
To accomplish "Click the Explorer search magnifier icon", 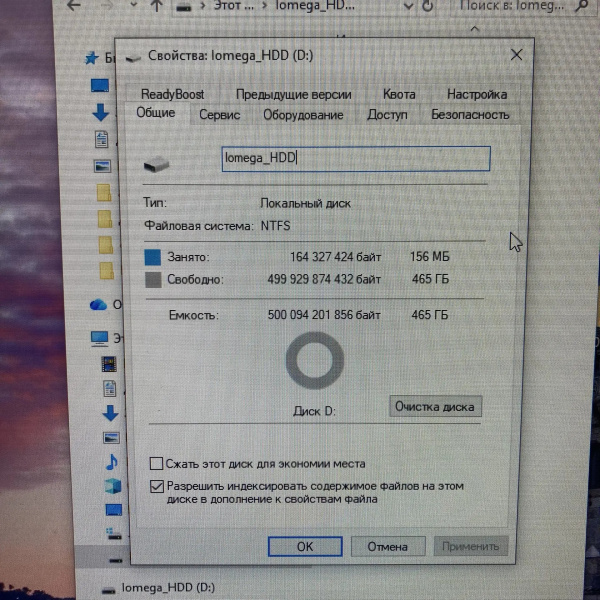I will (581, 5).
